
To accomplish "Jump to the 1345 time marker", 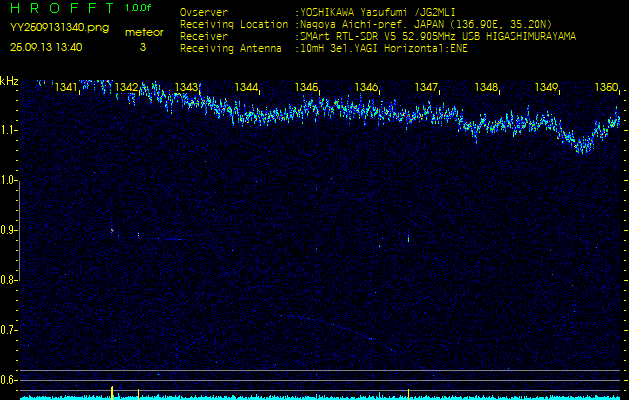I will [306, 88].
